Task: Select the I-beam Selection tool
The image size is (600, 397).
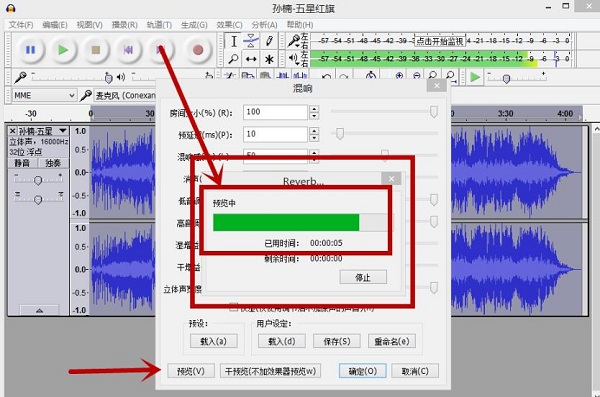Action: tap(233, 41)
